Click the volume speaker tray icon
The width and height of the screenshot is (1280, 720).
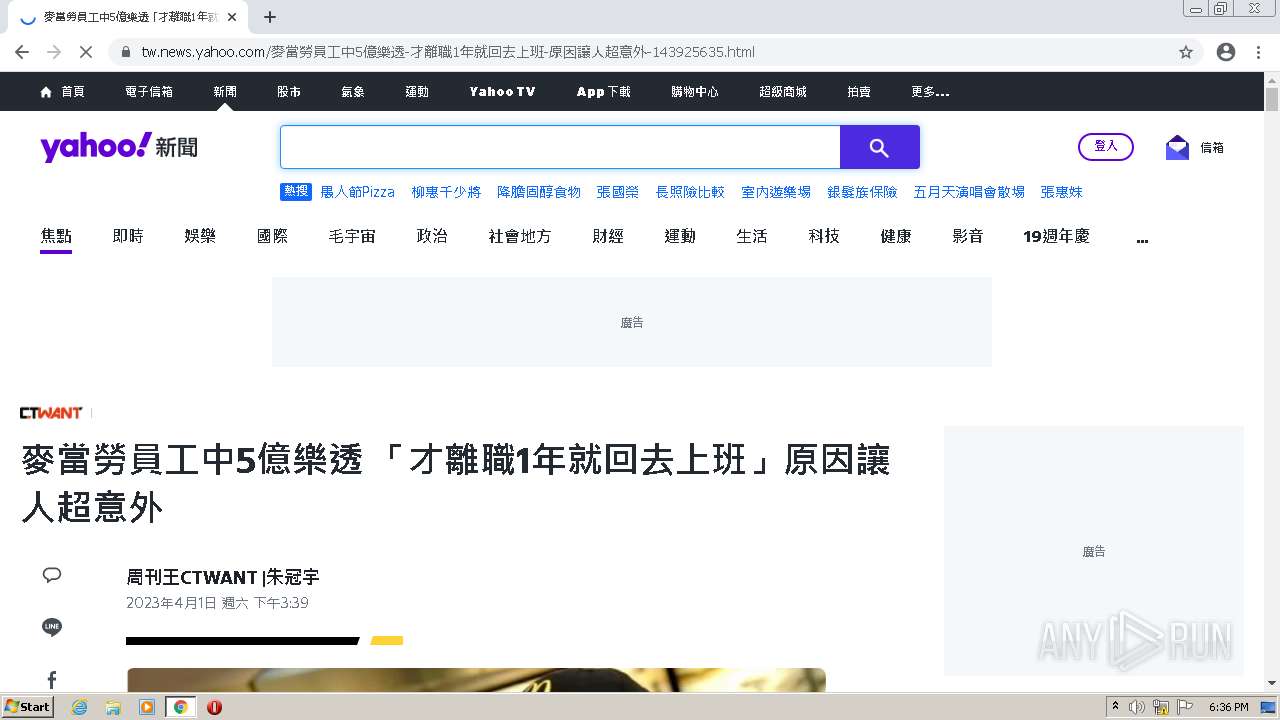pyautogui.click(x=1137, y=707)
